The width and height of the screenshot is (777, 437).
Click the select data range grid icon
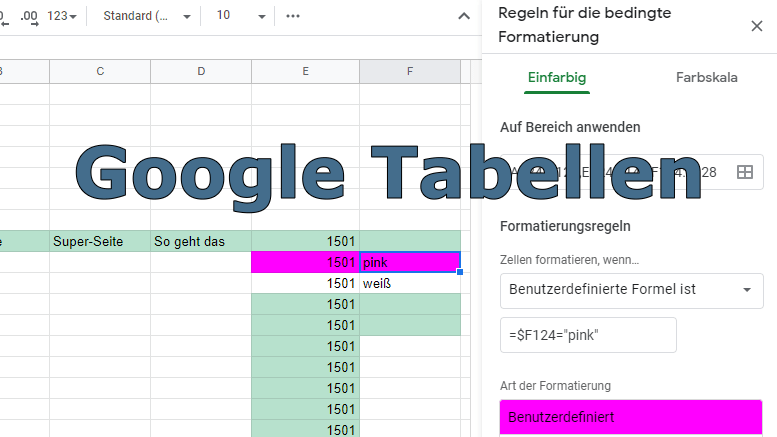click(x=745, y=172)
